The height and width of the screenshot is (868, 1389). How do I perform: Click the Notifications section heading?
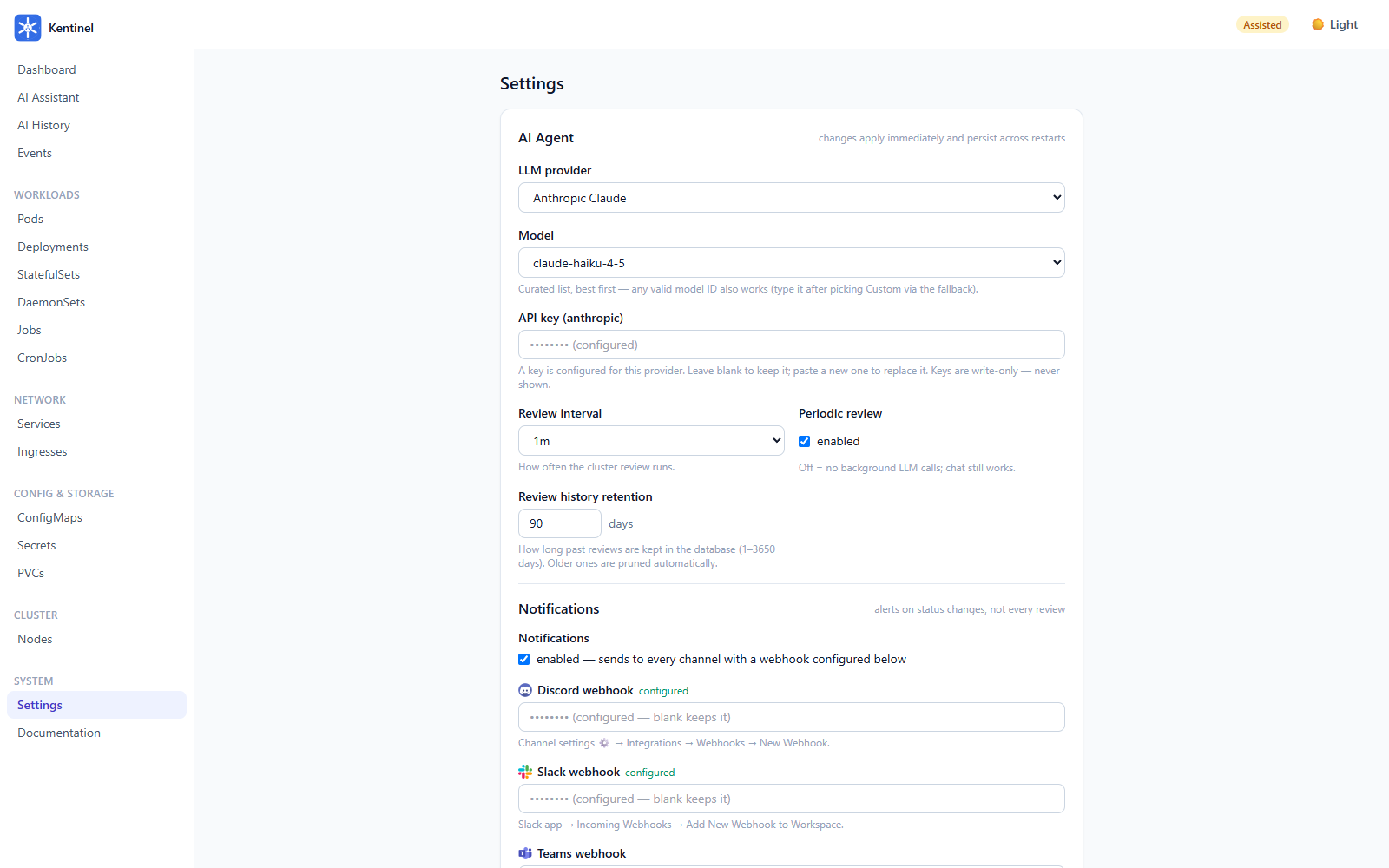click(x=559, y=608)
